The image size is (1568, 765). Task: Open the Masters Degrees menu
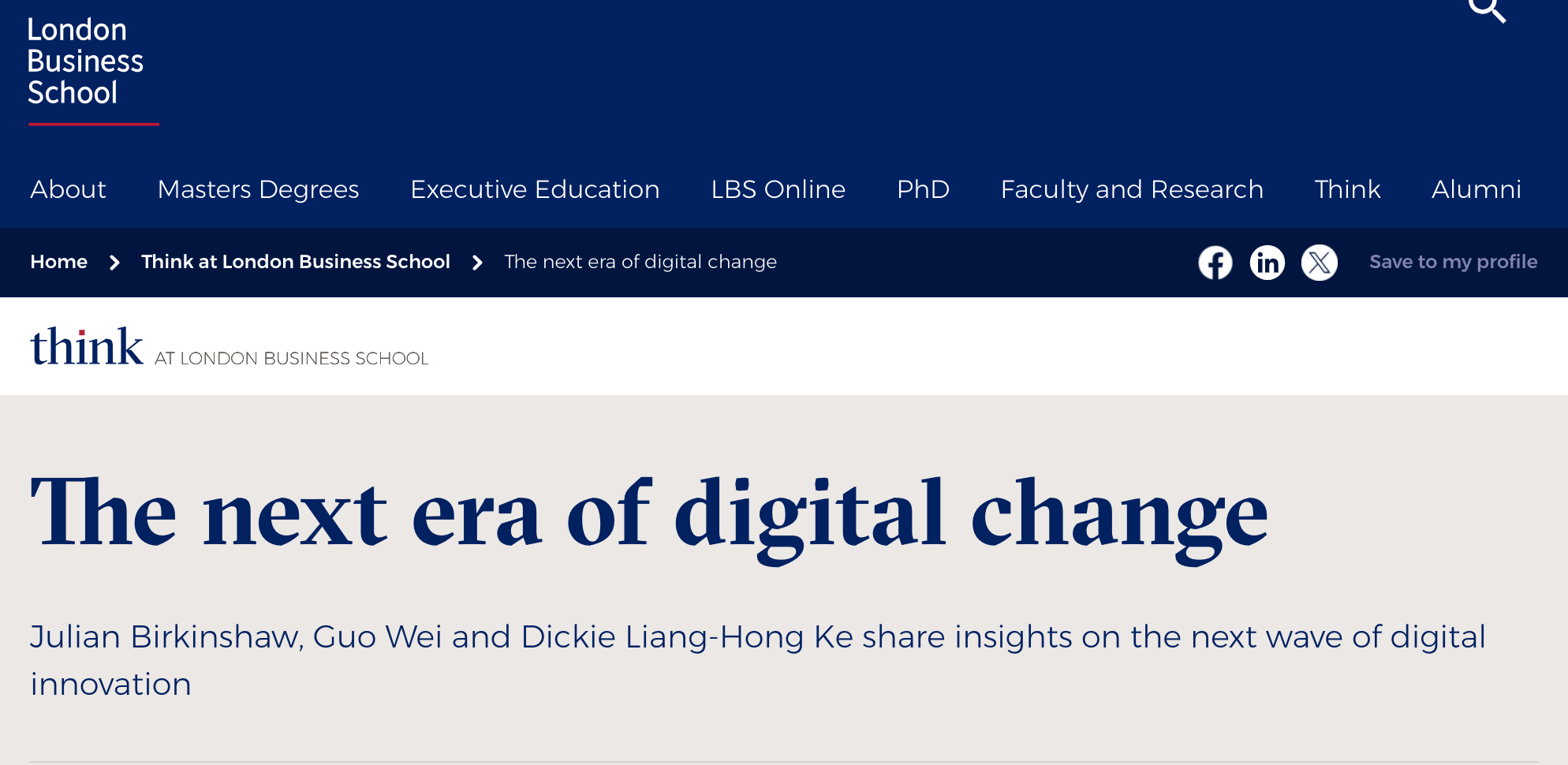point(259,189)
